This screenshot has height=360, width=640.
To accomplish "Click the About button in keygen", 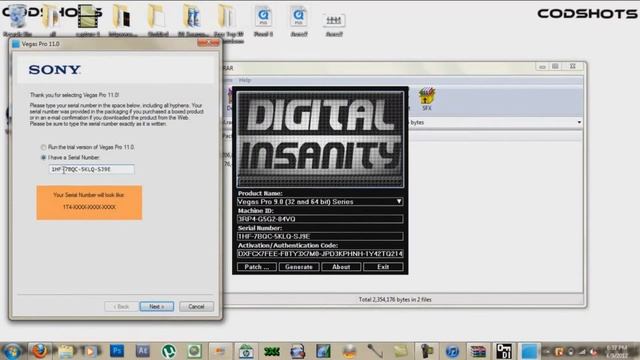I will click(341, 267).
